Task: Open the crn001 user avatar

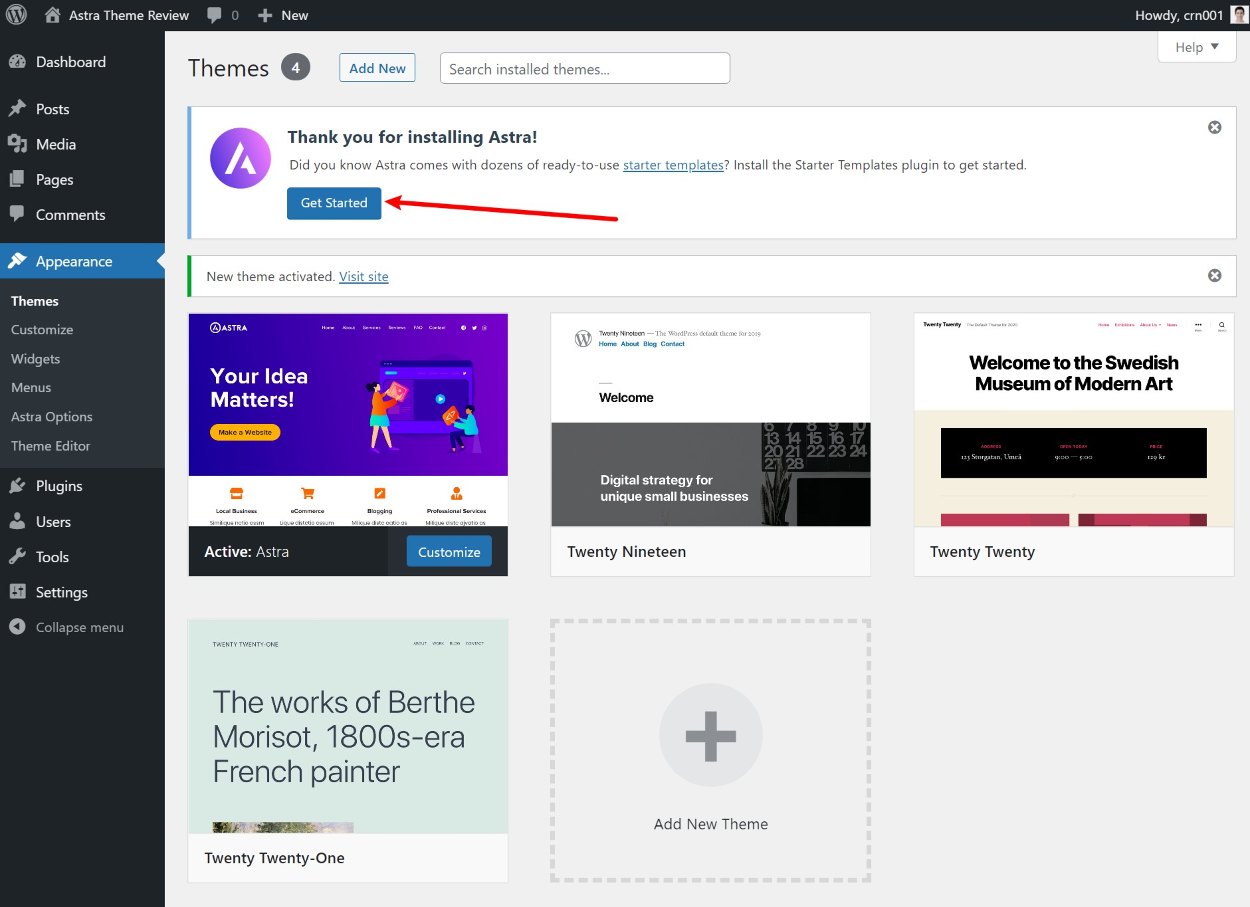Action: pyautogui.click(x=1239, y=15)
